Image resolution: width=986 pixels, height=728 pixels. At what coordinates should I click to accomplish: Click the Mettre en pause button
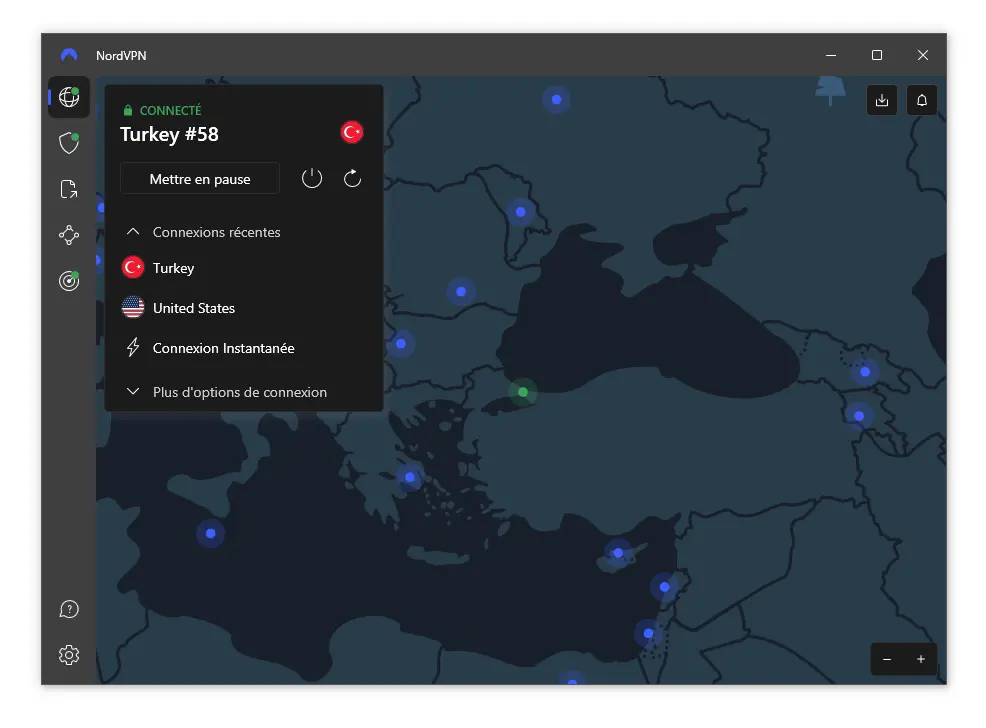coord(200,179)
